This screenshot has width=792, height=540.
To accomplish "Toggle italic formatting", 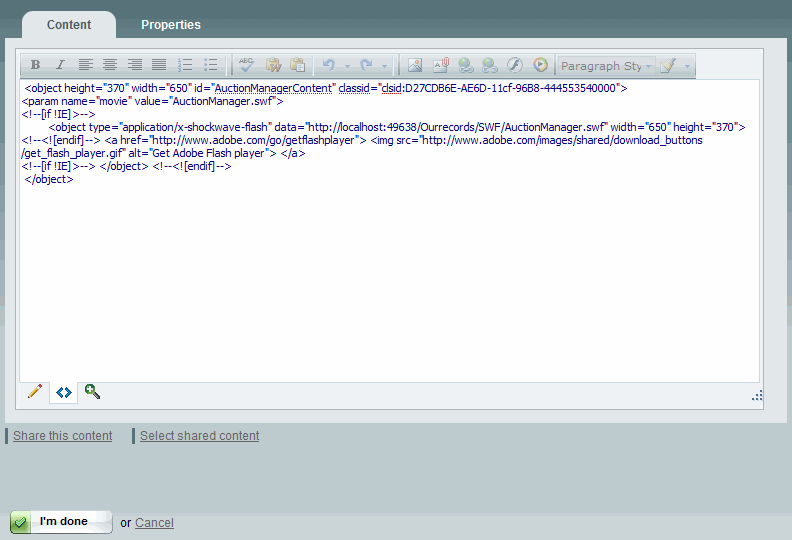I will click(x=60, y=65).
